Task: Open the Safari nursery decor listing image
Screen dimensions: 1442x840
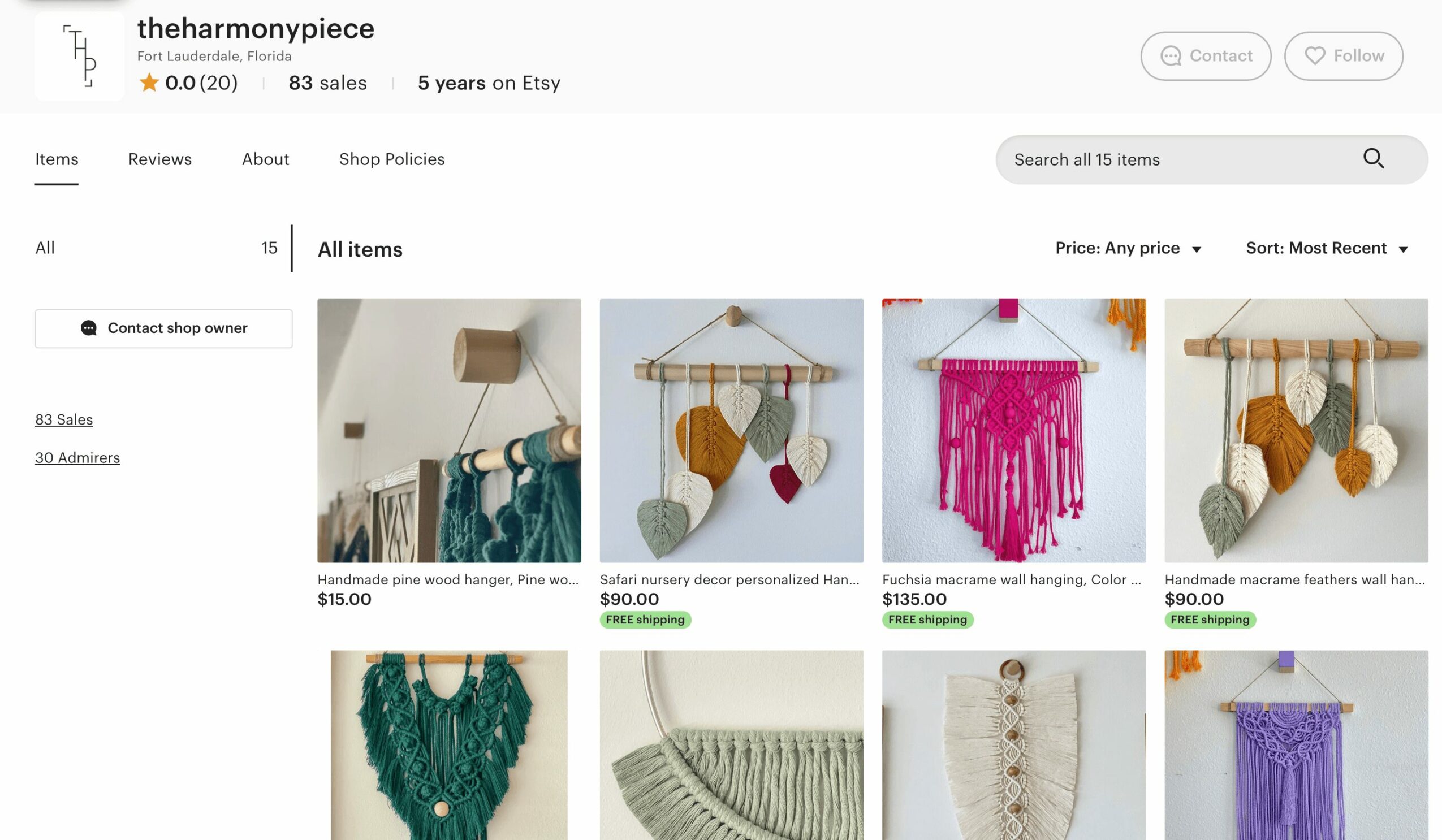Action: pyautogui.click(x=731, y=430)
